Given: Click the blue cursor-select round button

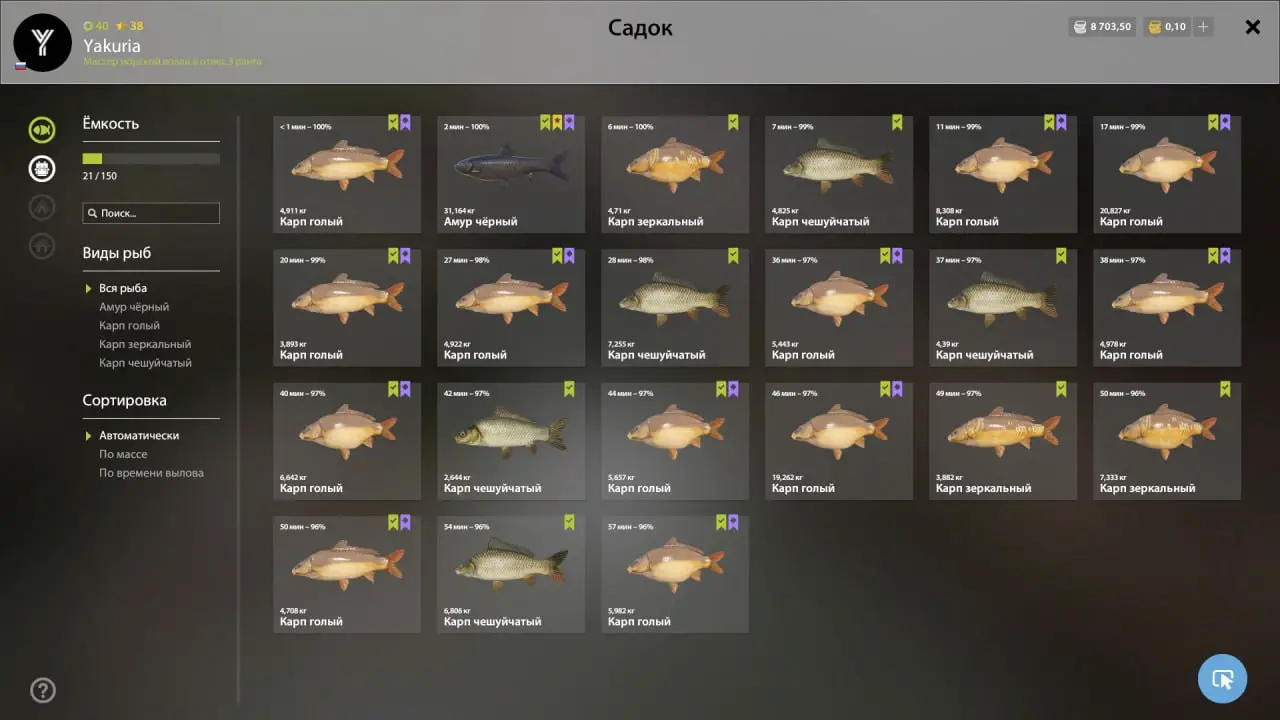Looking at the screenshot, I should coord(1222,679).
